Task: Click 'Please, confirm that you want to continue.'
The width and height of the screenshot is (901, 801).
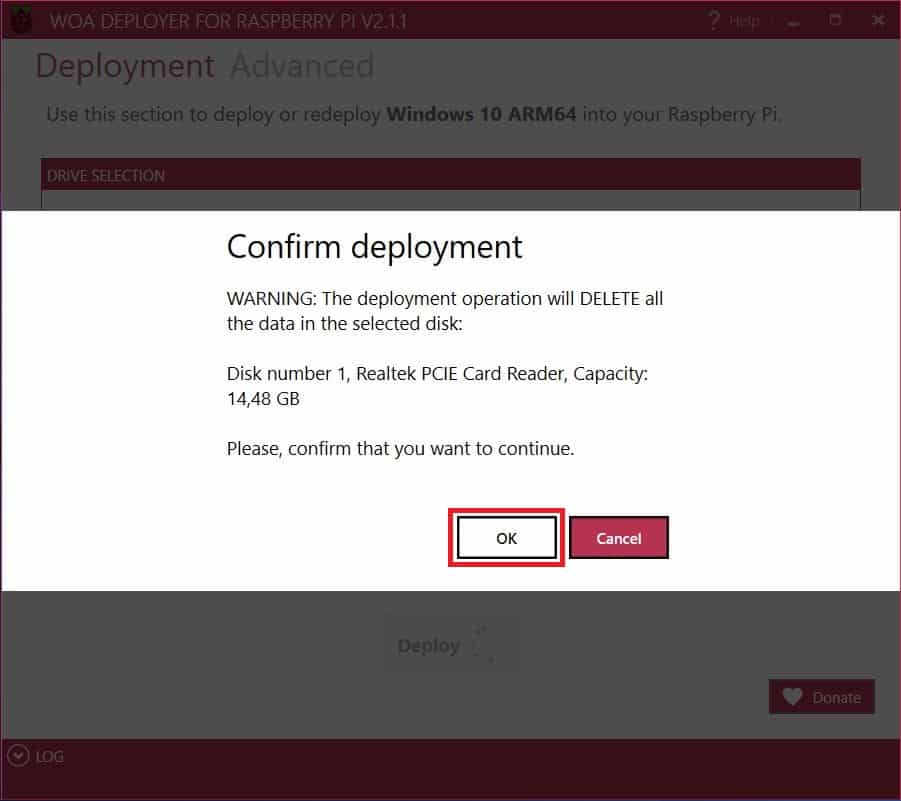Action: (401, 448)
